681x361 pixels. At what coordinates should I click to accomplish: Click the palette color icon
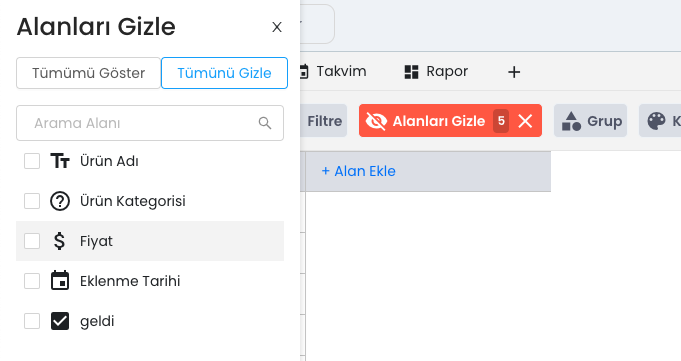pyautogui.click(x=656, y=121)
